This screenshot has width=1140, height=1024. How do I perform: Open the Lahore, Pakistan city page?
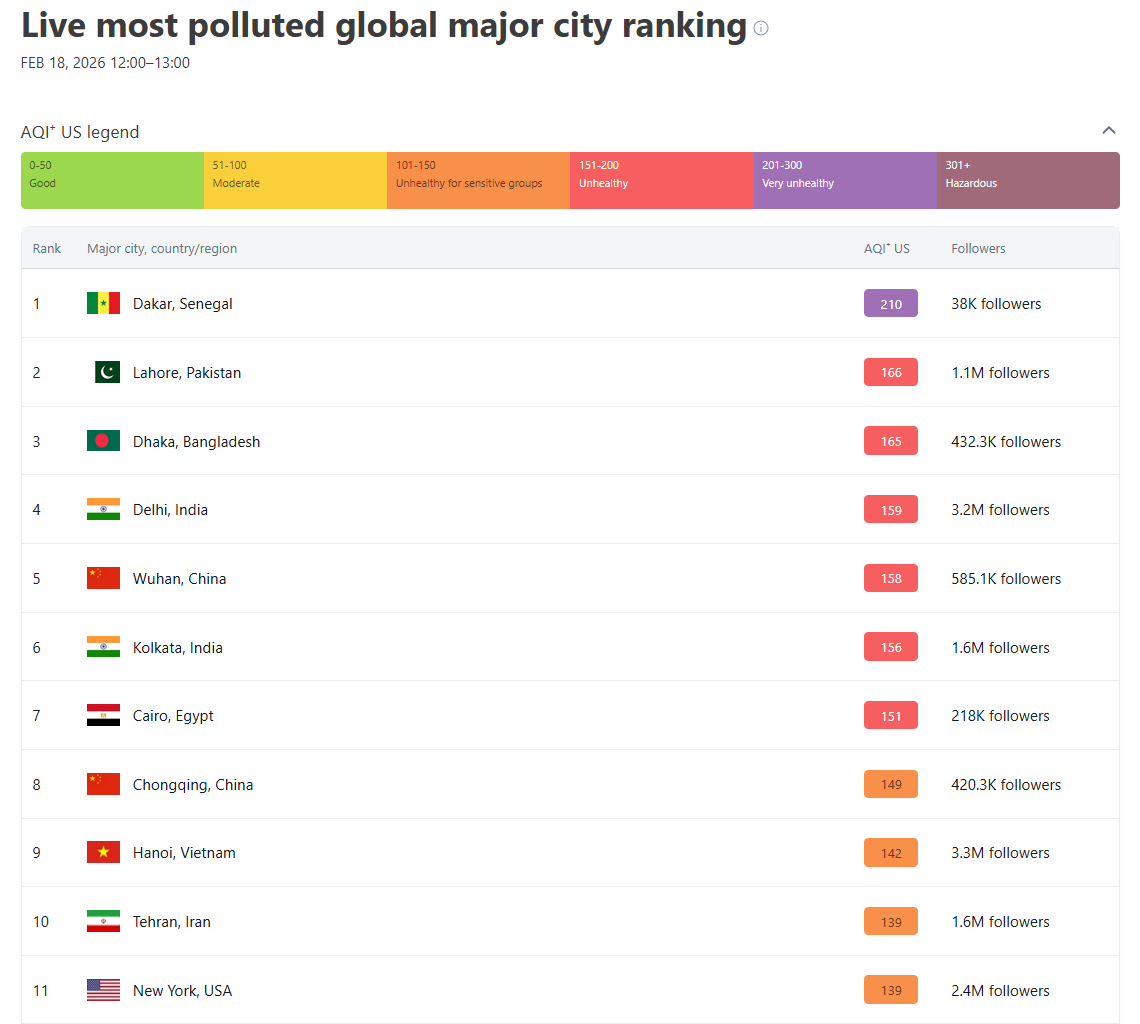point(187,372)
